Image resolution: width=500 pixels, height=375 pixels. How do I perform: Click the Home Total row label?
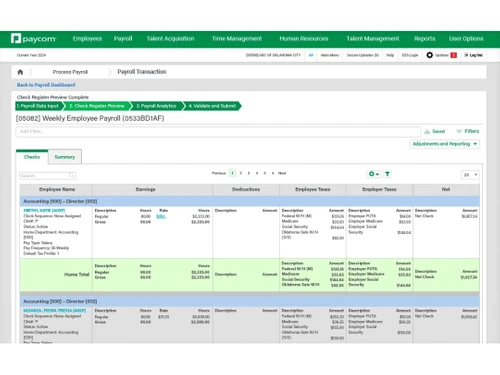point(77,275)
